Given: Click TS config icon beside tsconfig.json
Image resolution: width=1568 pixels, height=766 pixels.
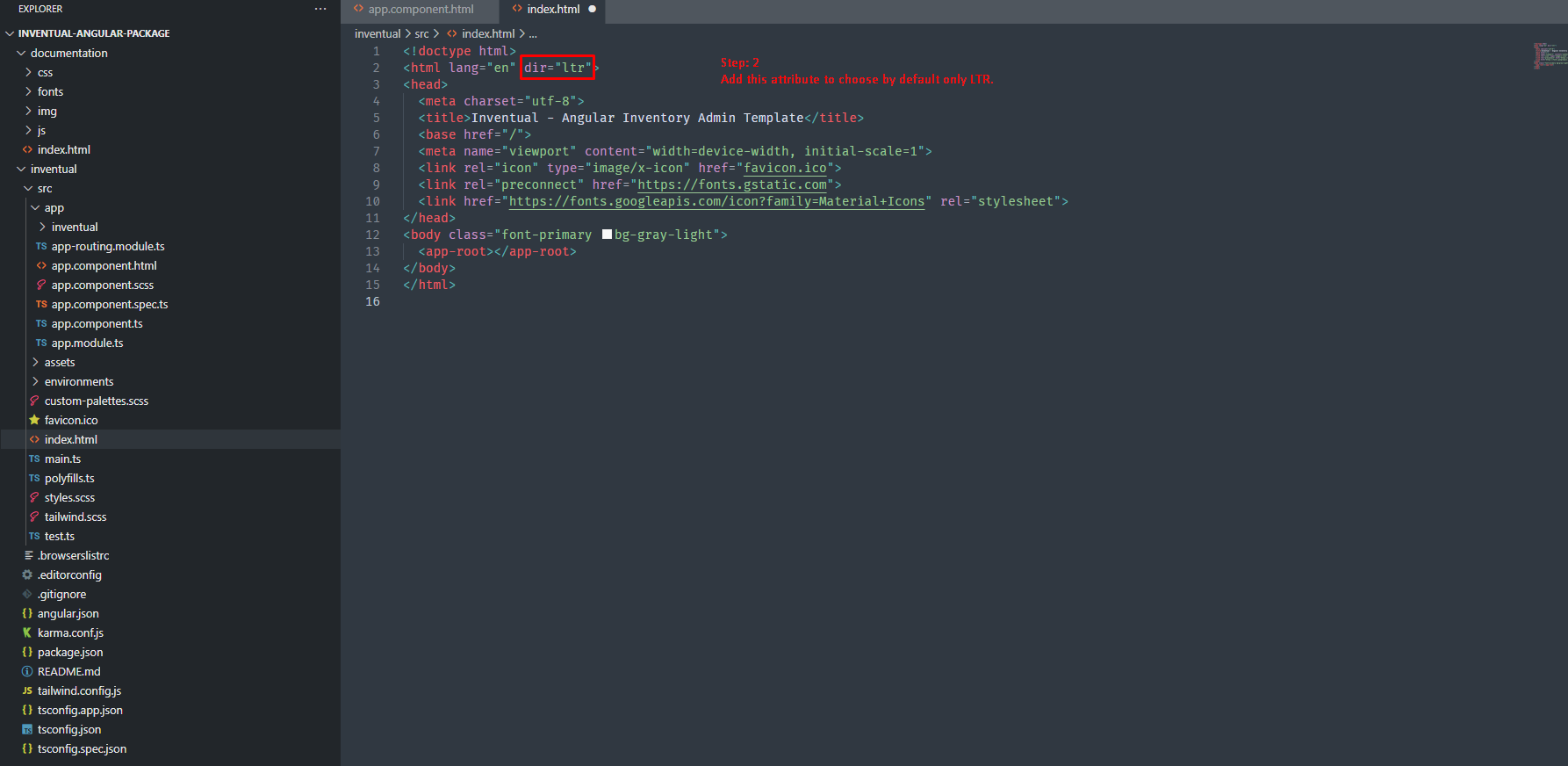Looking at the screenshot, I should (27, 729).
